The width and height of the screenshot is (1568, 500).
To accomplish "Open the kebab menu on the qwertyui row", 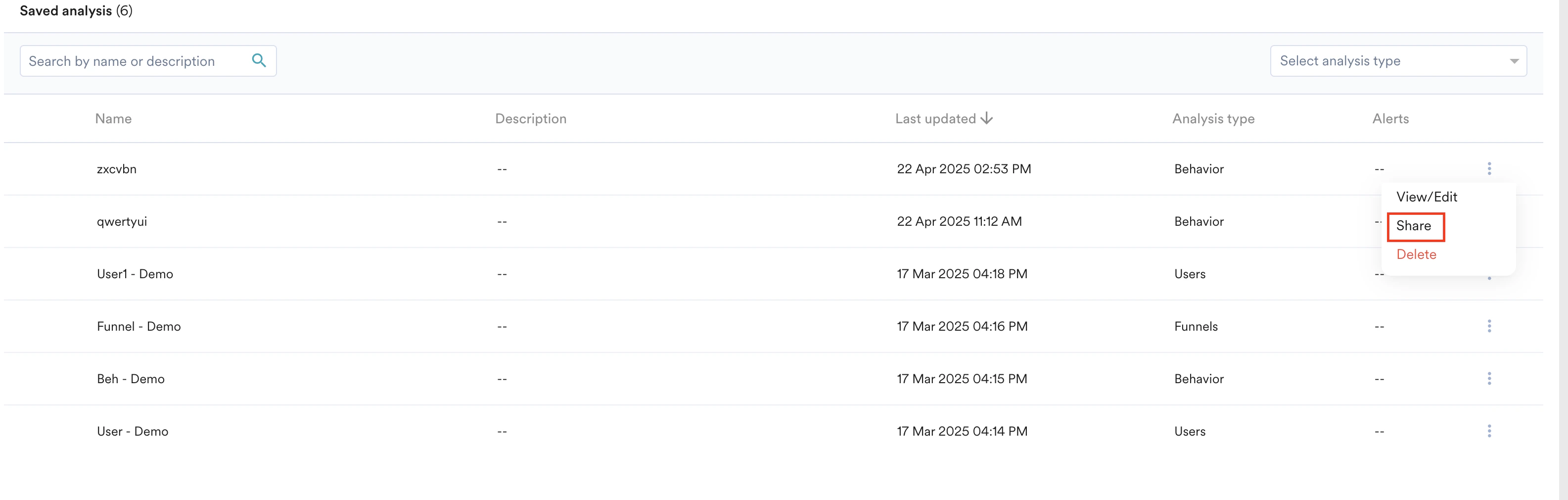I will [1489, 221].
